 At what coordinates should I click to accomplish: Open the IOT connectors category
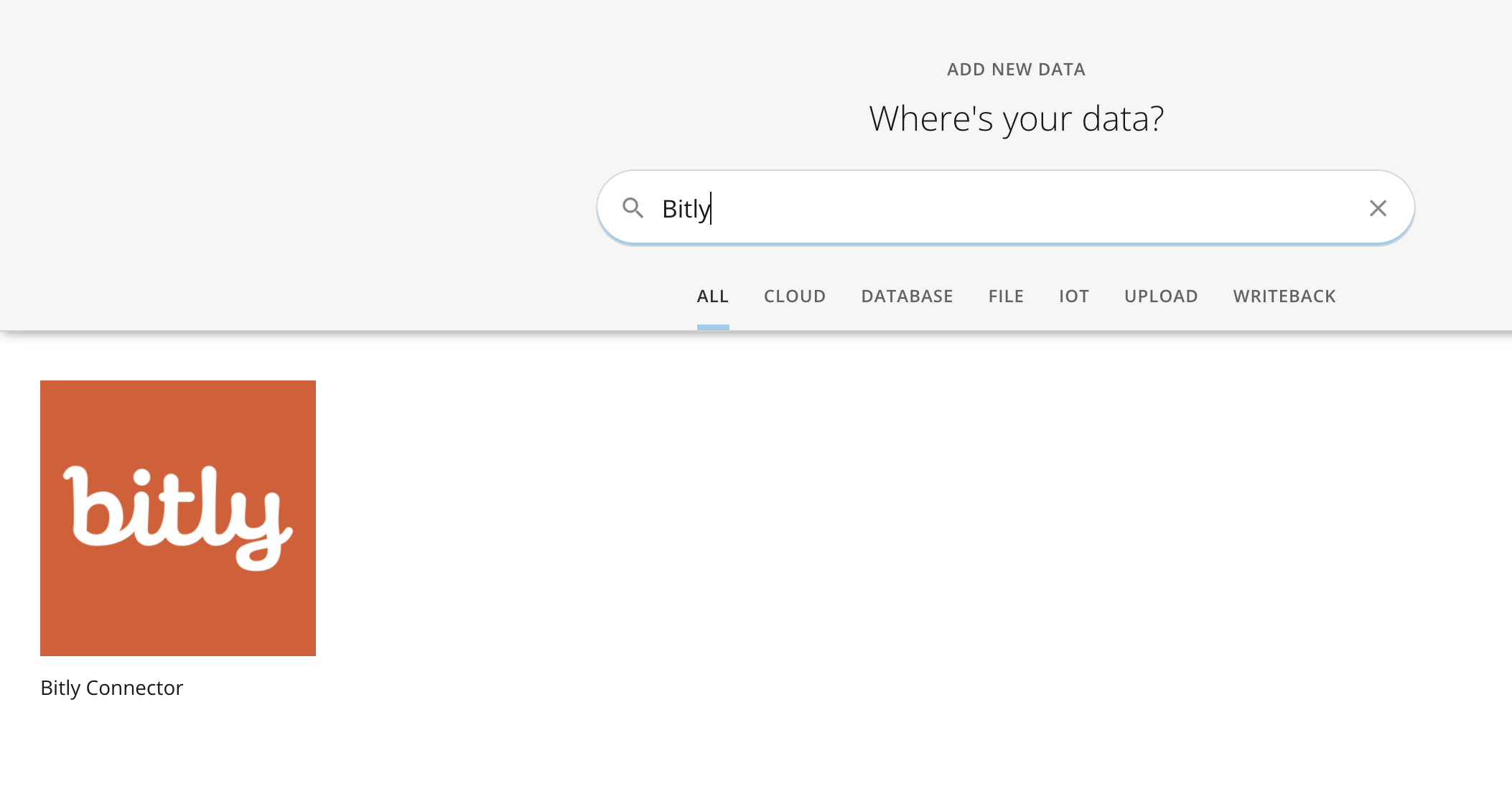tap(1073, 296)
